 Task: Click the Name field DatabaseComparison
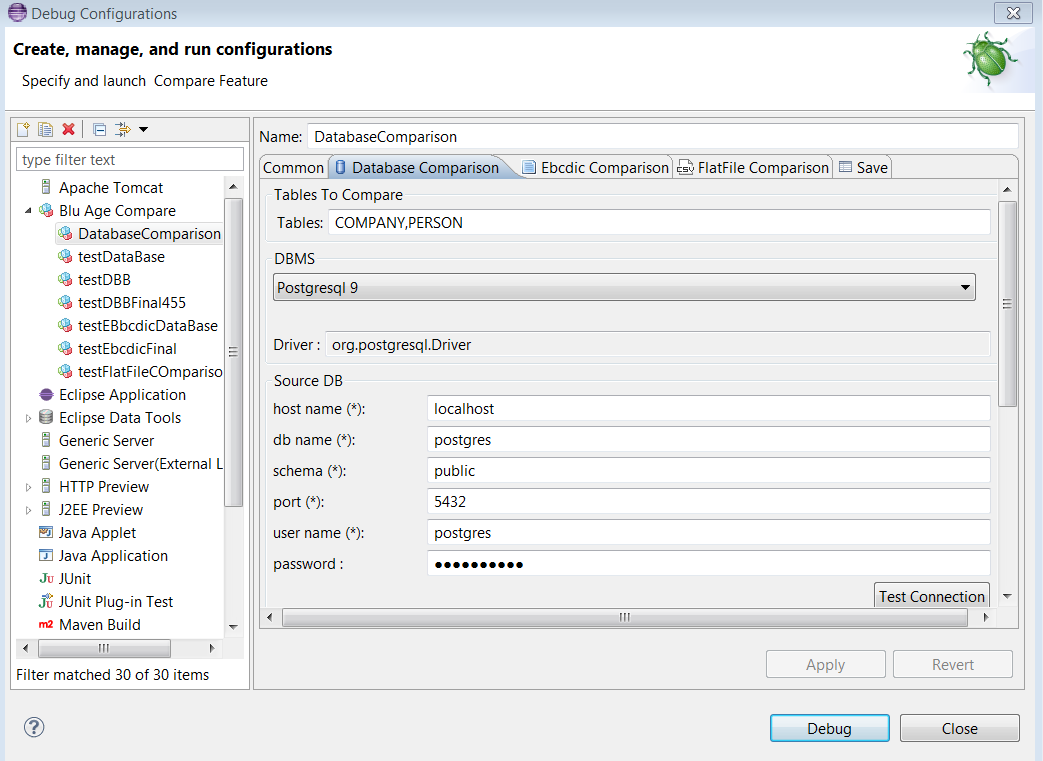tap(663, 136)
